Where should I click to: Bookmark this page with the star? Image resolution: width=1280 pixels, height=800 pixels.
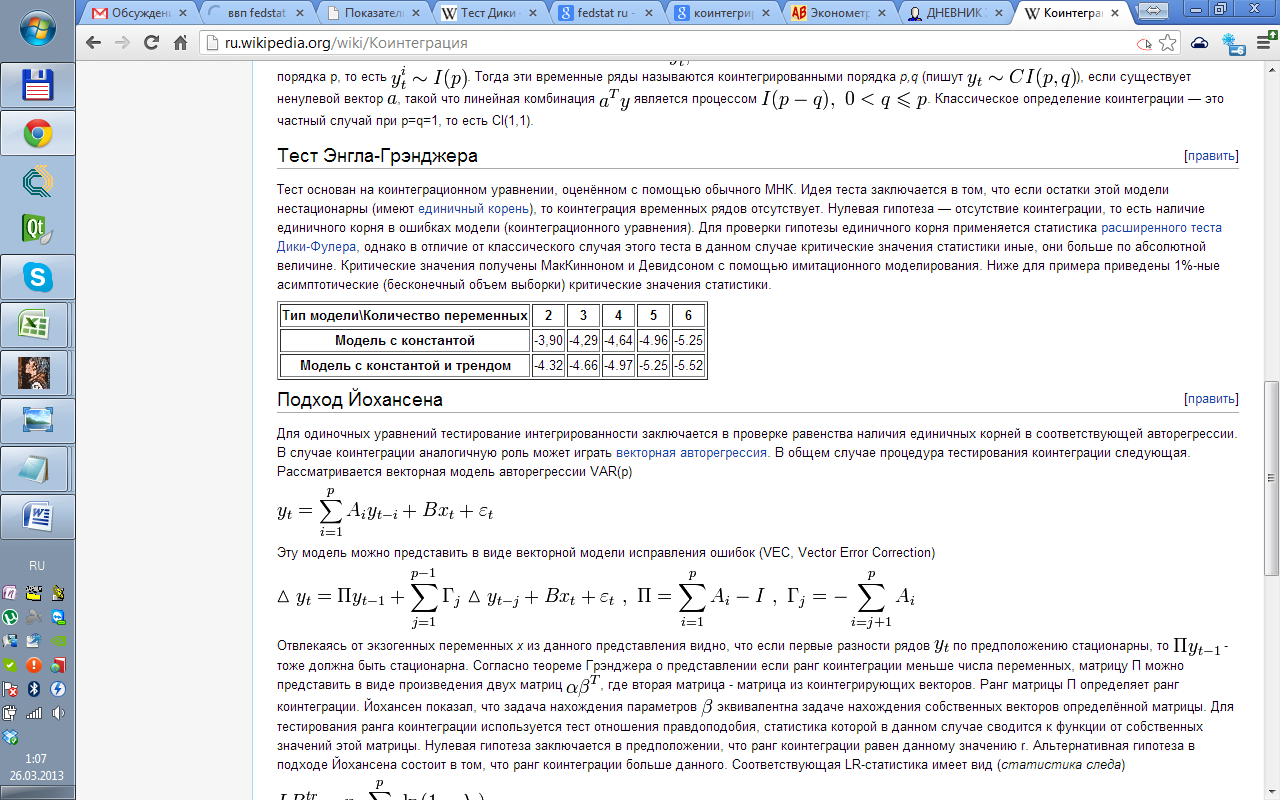point(1167,43)
